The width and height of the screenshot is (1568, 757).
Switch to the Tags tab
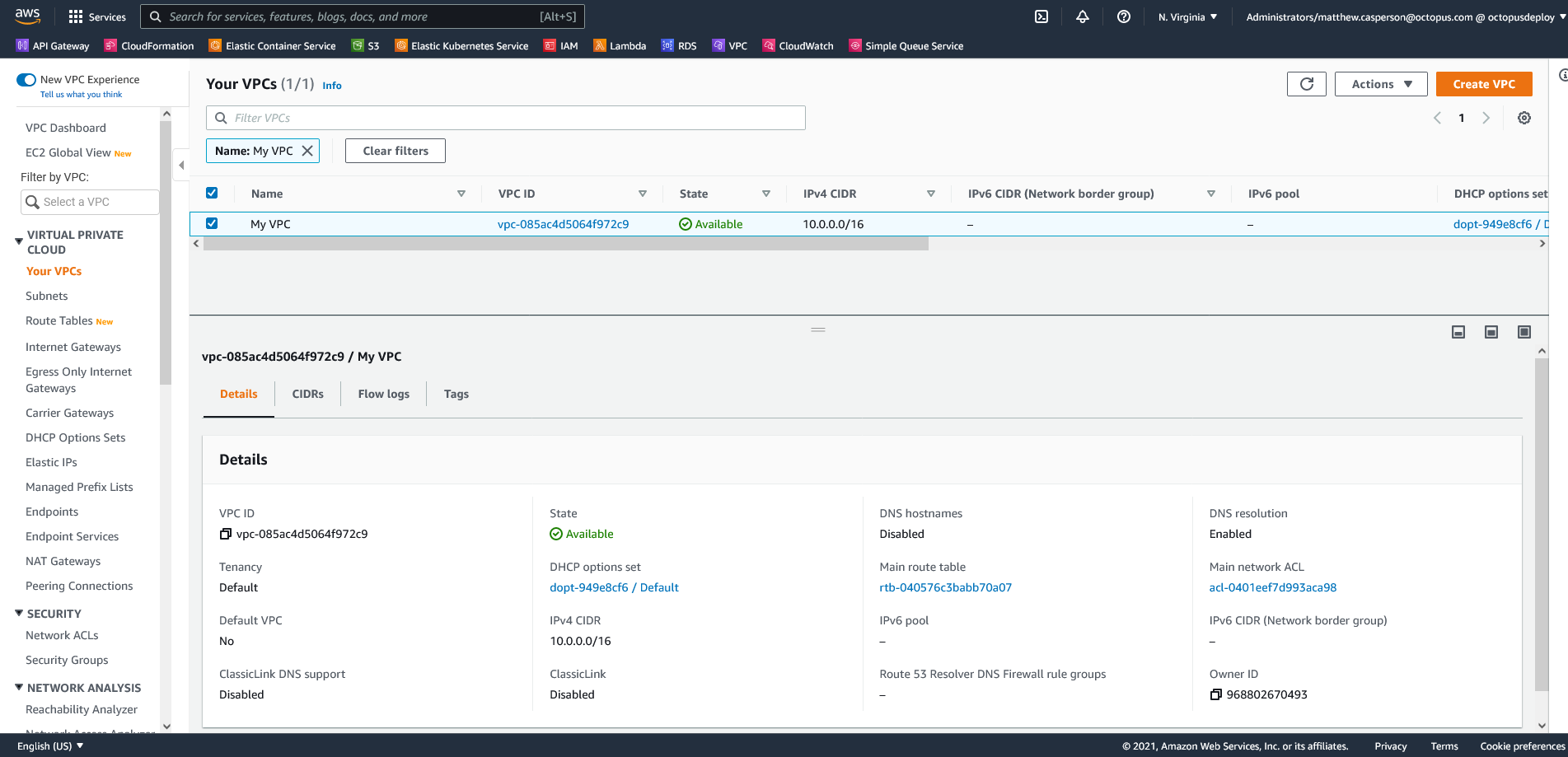tap(456, 394)
